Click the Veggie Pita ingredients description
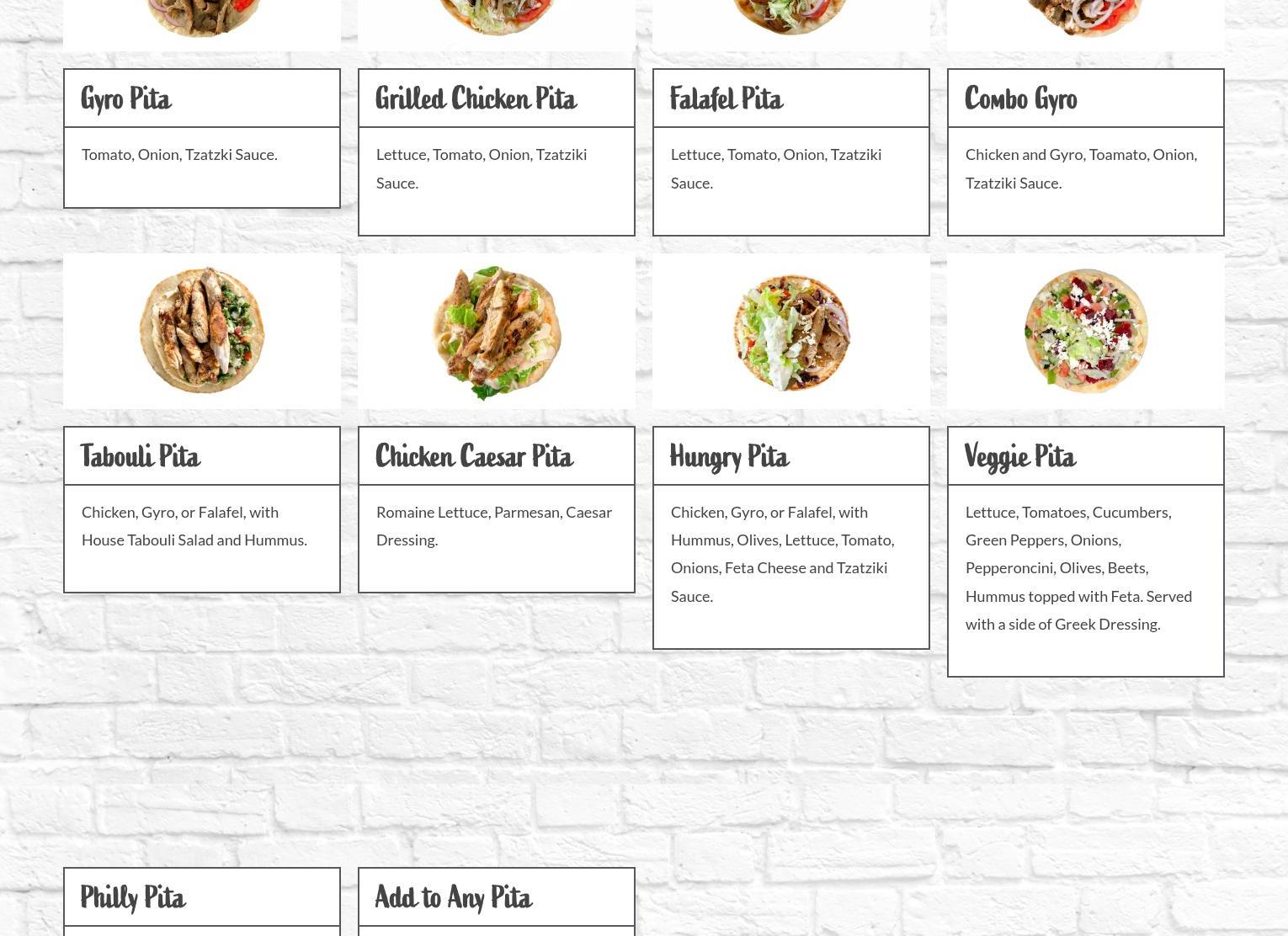Image resolution: width=1288 pixels, height=936 pixels. point(1079,568)
